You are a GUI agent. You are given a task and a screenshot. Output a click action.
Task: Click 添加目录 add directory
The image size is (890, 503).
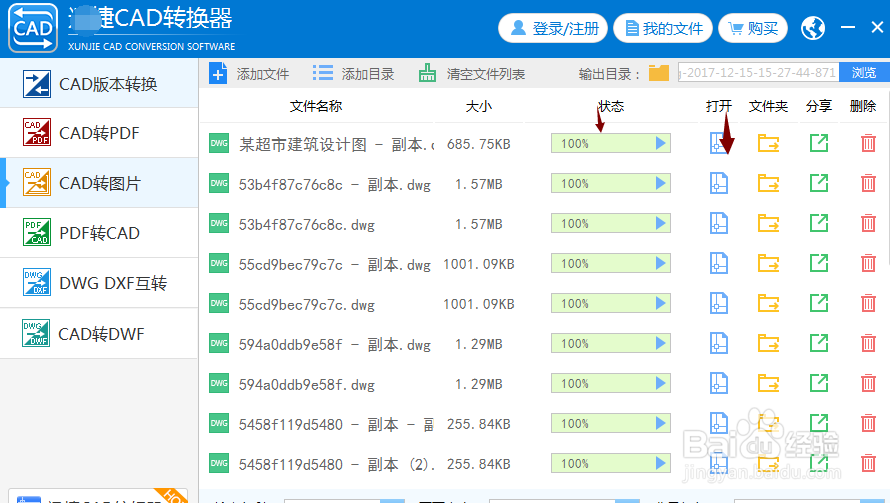click(x=353, y=74)
